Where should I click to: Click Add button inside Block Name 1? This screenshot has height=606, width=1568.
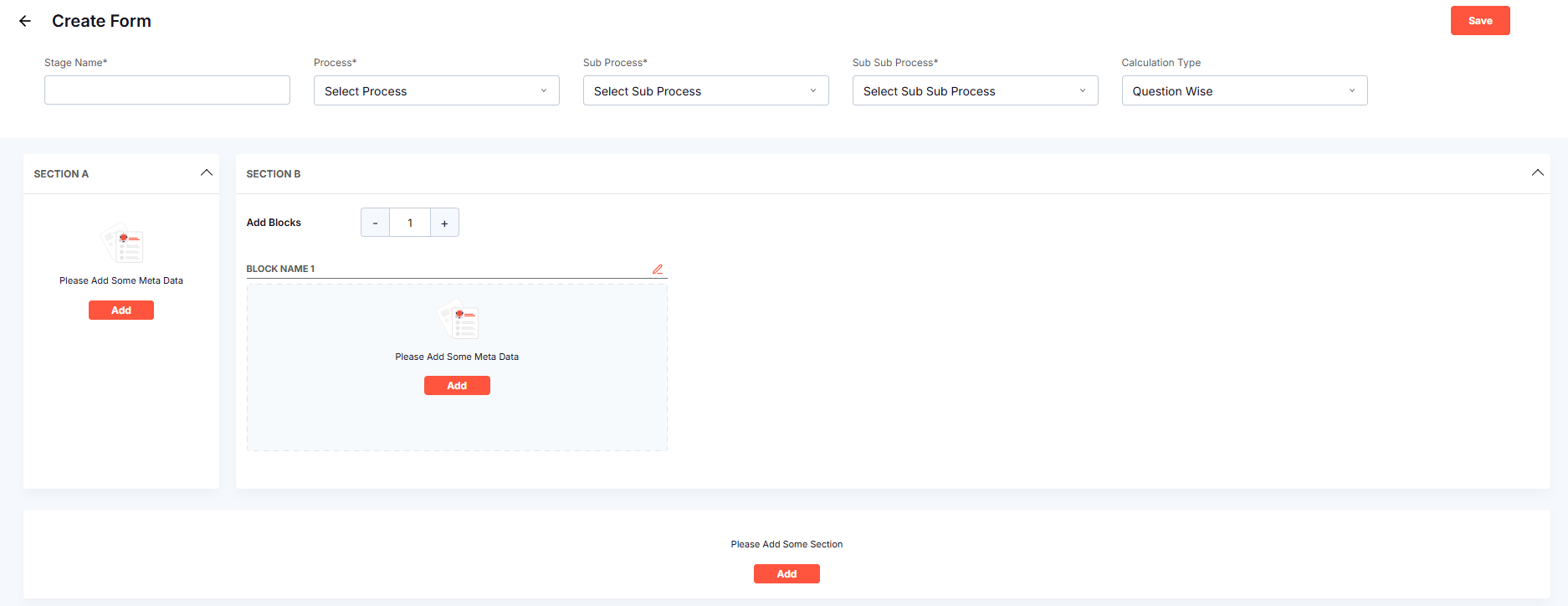click(x=457, y=386)
